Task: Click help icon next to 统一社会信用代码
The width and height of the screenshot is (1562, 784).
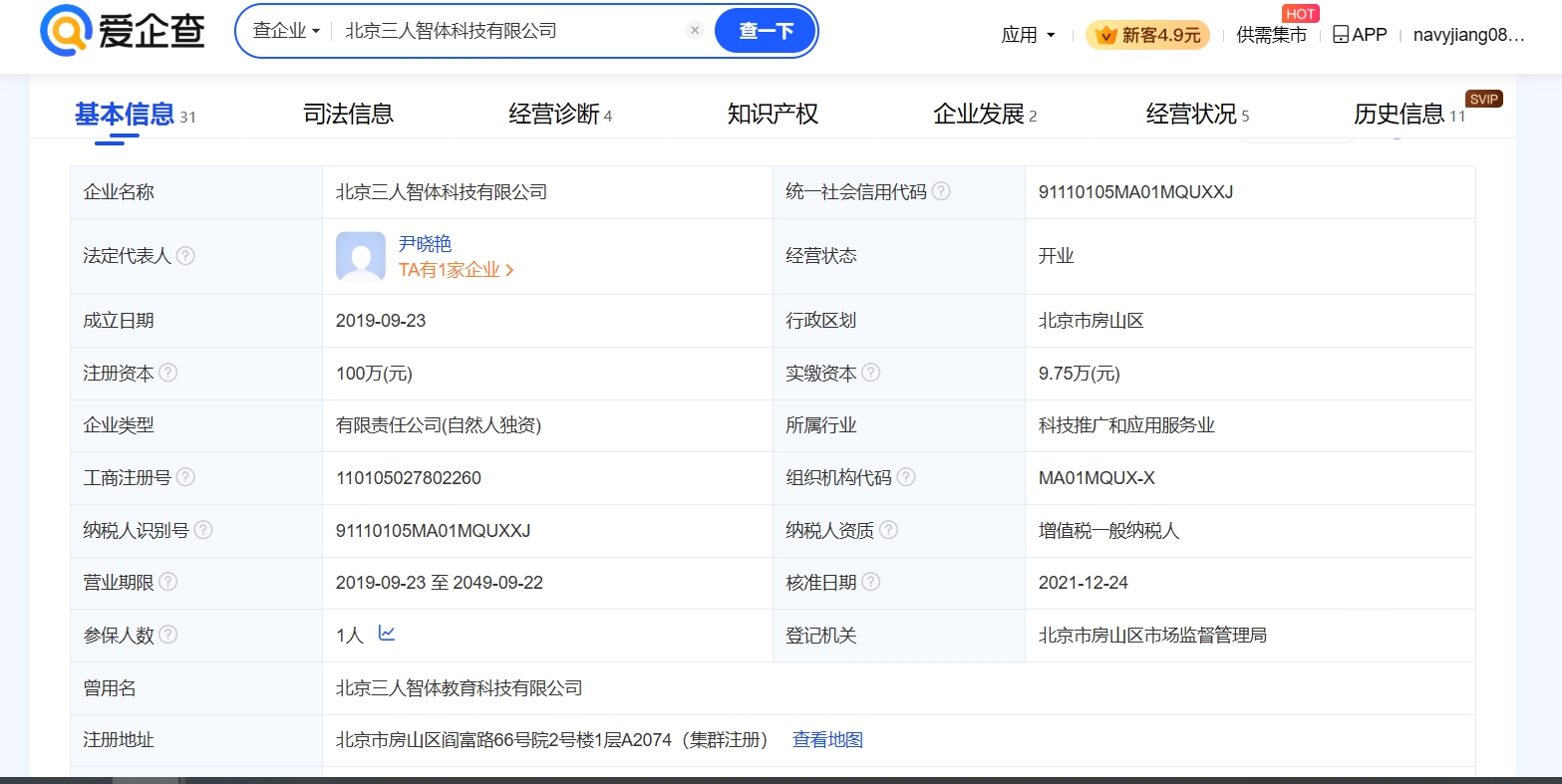Action: click(941, 191)
